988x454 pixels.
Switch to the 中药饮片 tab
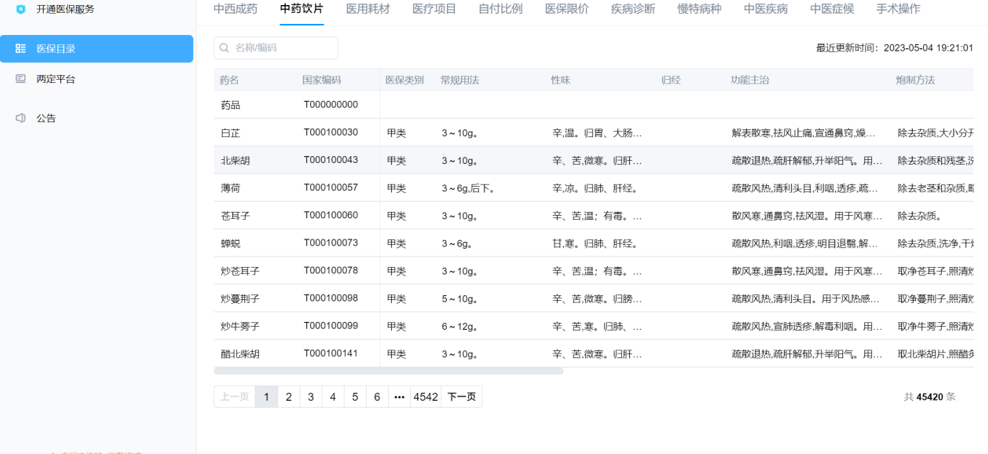pos(302,9)
